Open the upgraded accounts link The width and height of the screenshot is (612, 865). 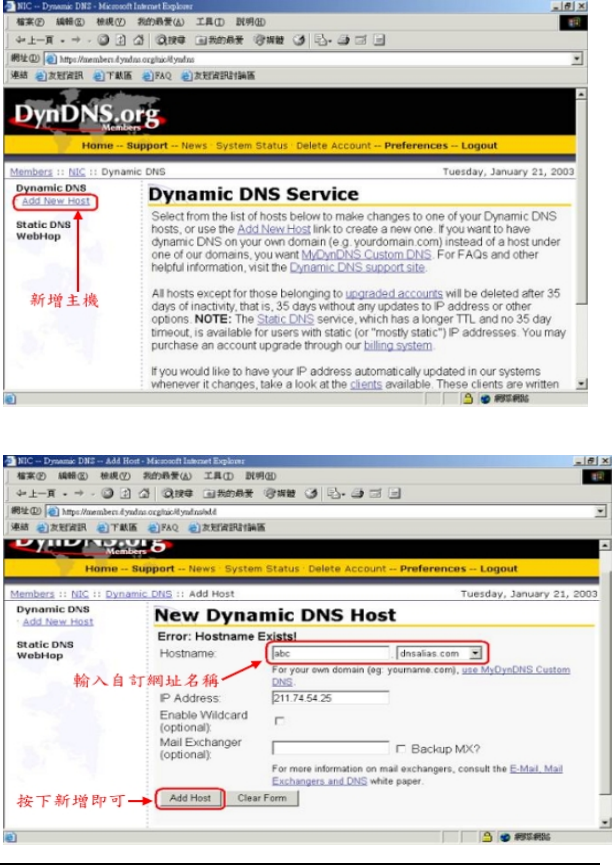click(x=394, y=293)
